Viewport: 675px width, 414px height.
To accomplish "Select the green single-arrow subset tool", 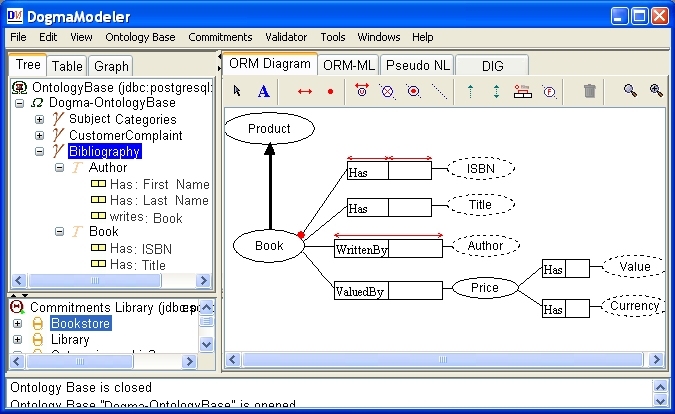I will (470, 91).
